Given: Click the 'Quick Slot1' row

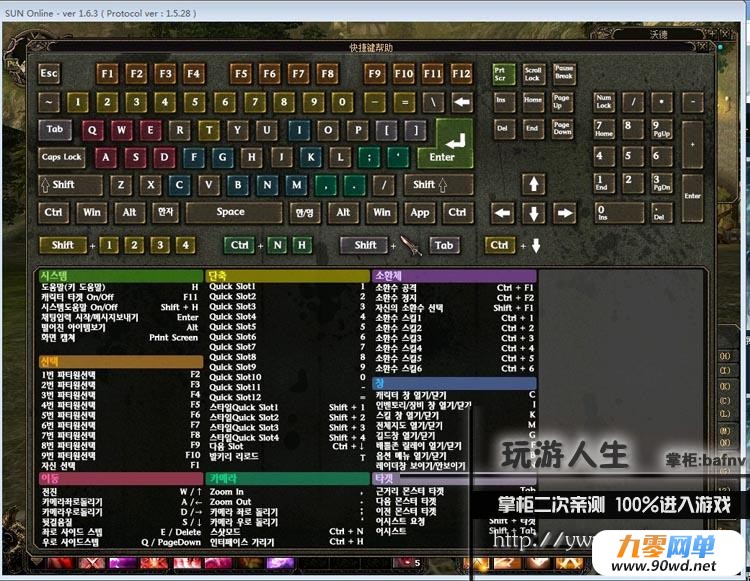Looking at the screenshot, I should coord(287,286).
